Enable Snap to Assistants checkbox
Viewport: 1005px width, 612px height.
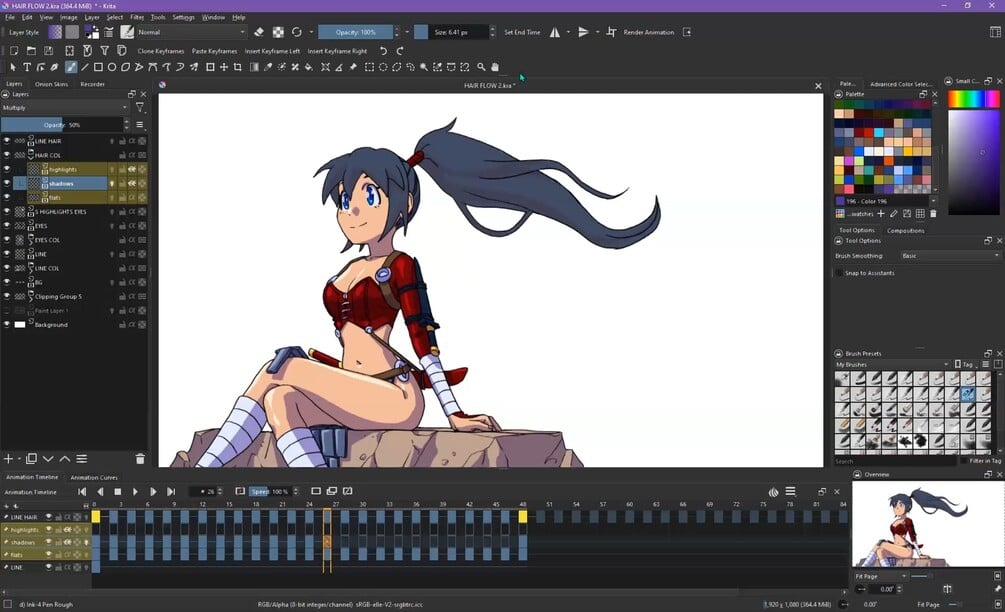(839, 273)
